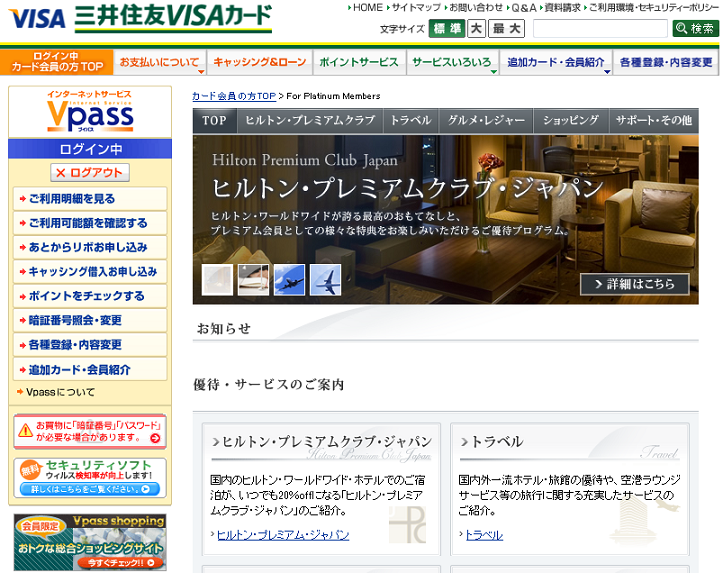
Task: Open the Q&A link
Action: [x=524, y=7]
